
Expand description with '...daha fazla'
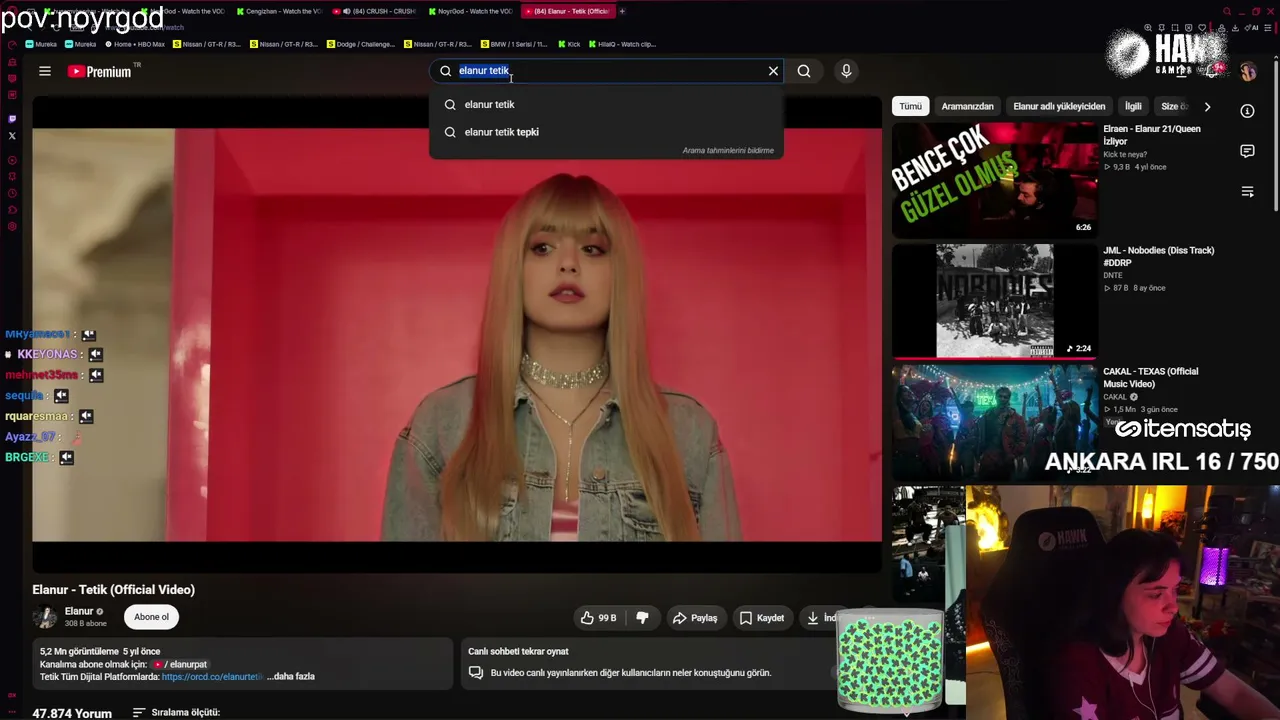pos(291,677)
